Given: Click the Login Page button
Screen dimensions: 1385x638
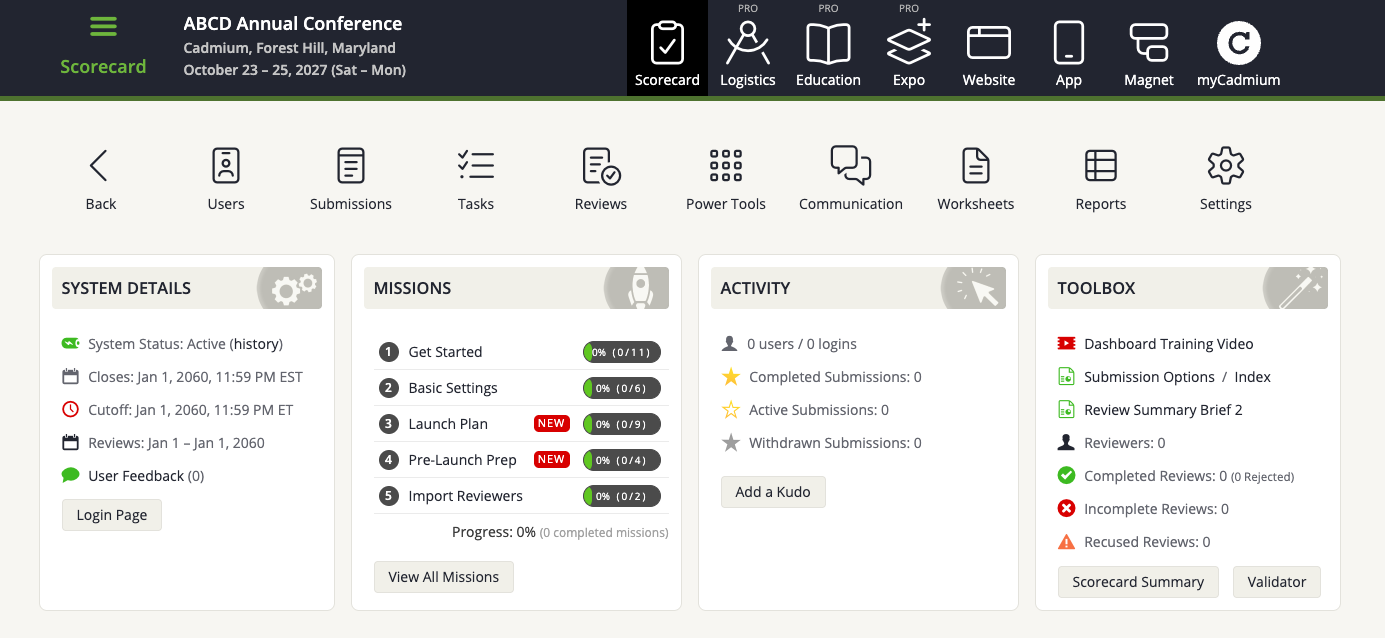Looking at the screenshot, I should 112,515.
